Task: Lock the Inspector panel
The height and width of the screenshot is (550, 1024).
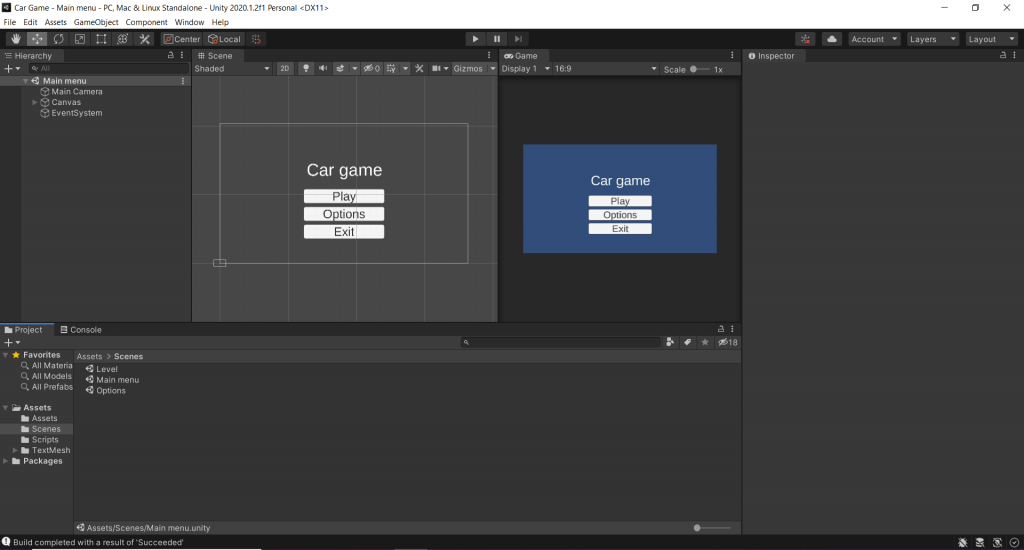Action: pyautogui.click(x=1002, y=56)
